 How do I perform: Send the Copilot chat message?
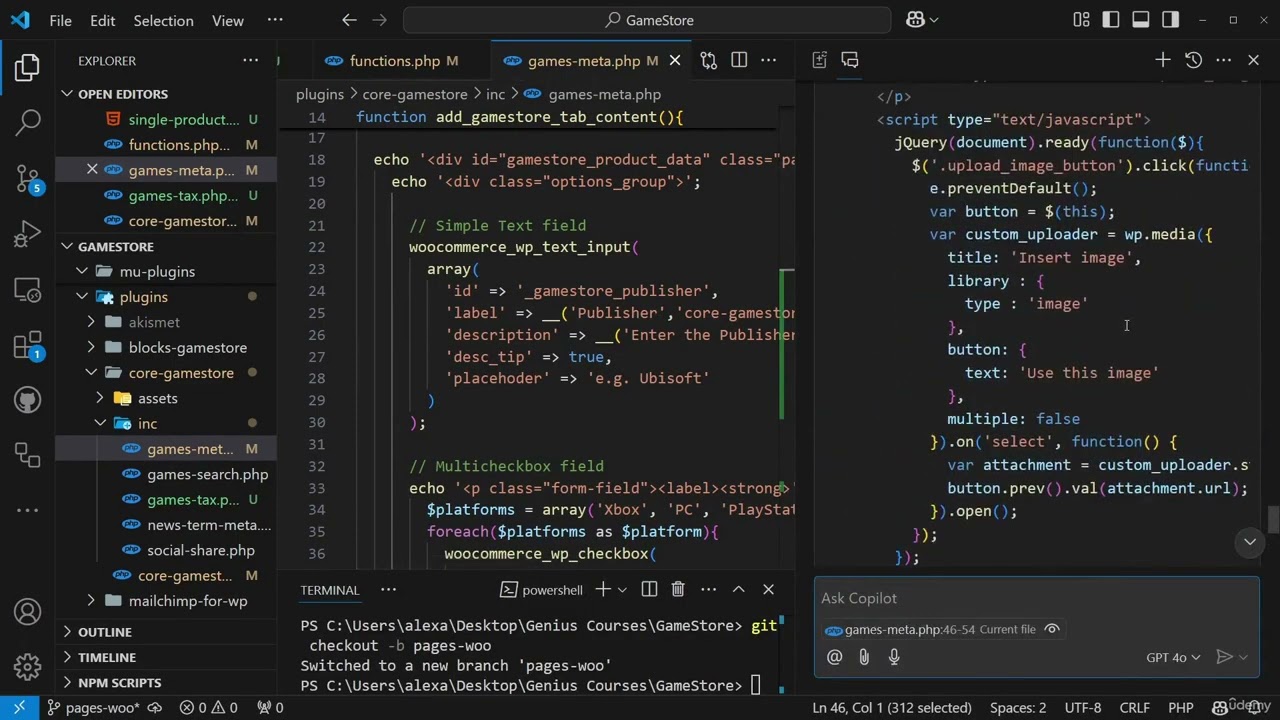[x=1224, y=657]
